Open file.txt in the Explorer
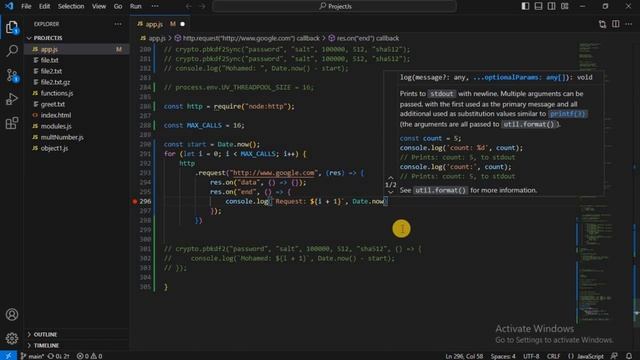The width and height of the screenshot is (640, 360). (x=77, y=60)
